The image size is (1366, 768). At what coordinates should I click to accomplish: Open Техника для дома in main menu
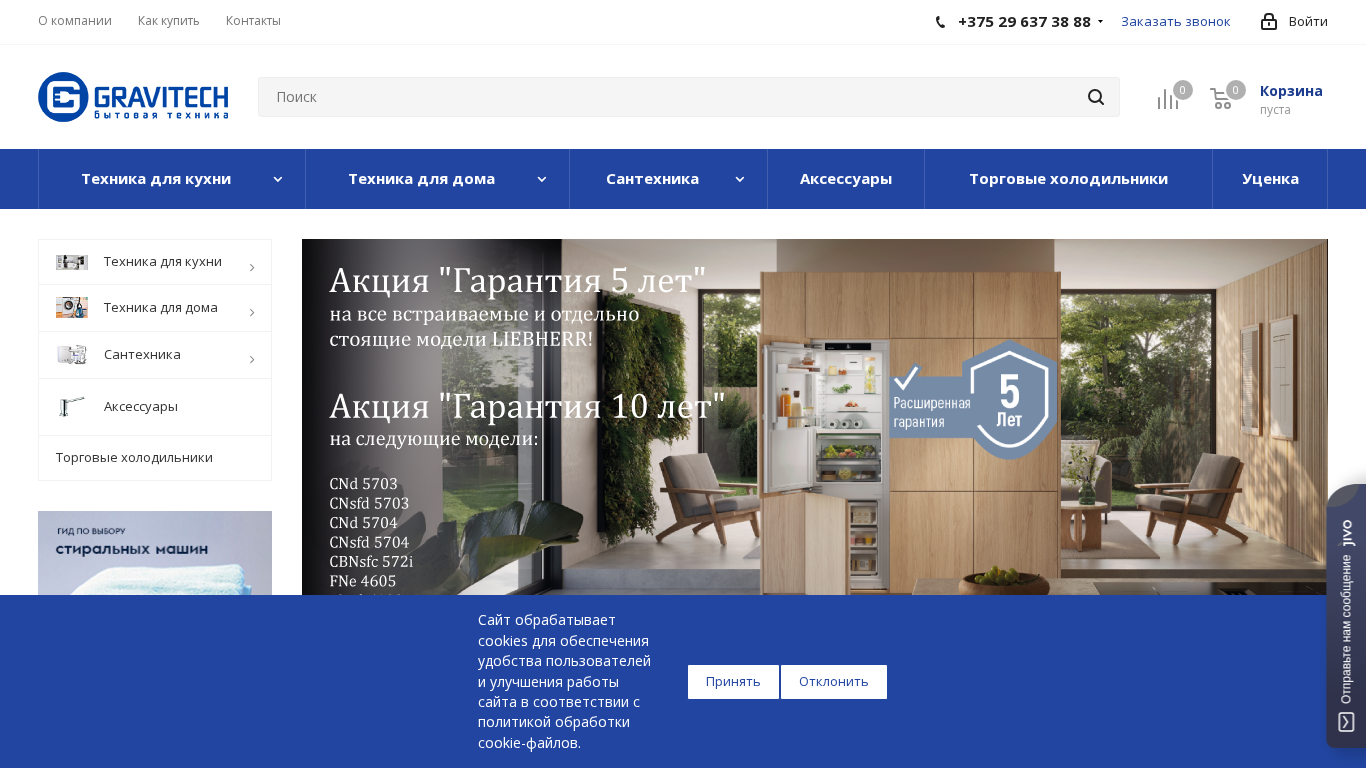point(421,179)
